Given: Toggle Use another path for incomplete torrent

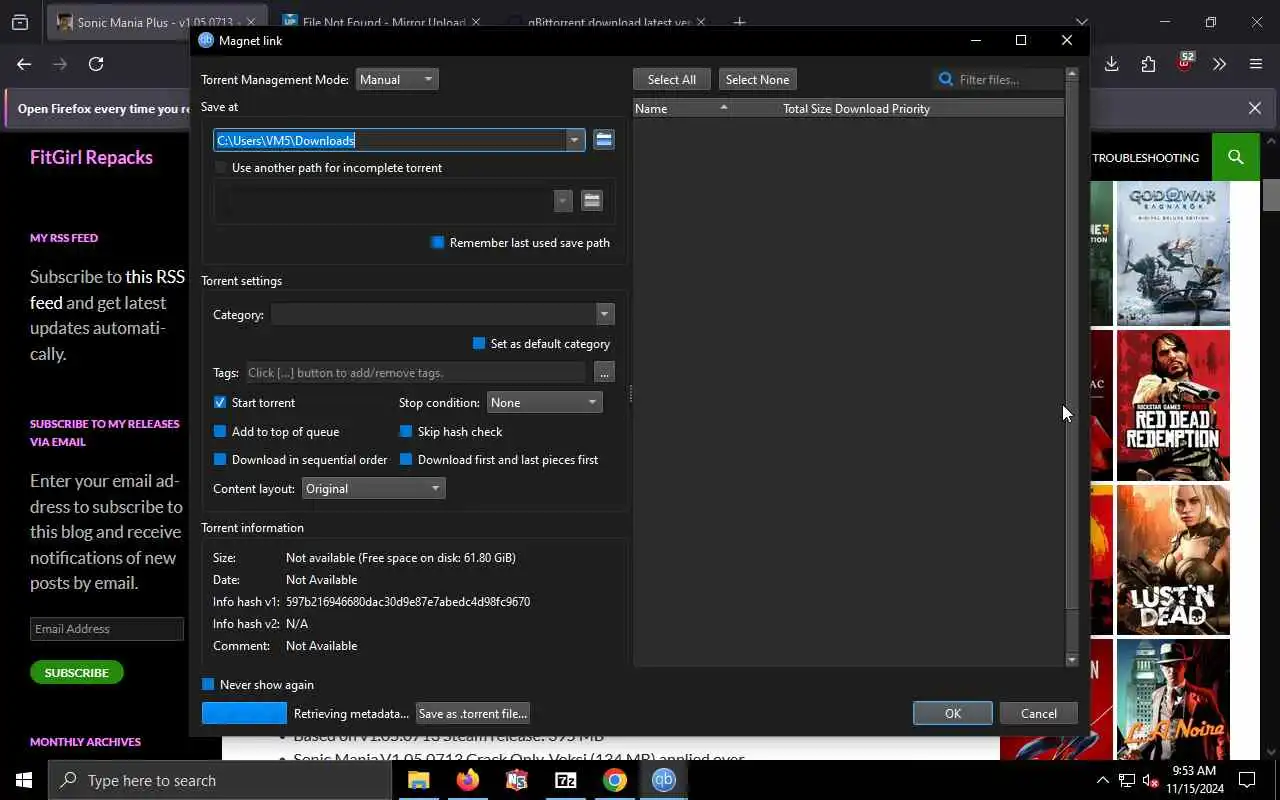Looking at the screenshot, I should [x=221, y=168].
